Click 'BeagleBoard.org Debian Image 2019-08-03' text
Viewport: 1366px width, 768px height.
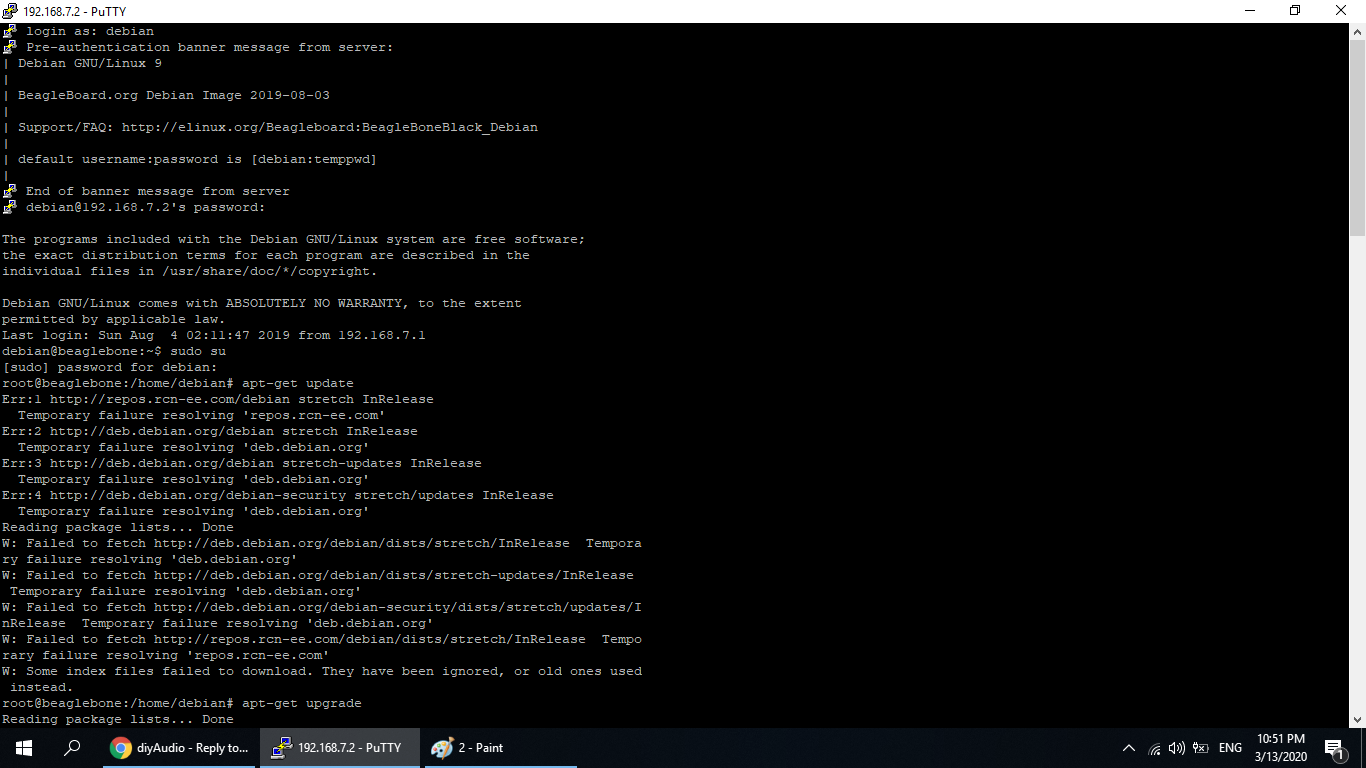coord(174,95)
